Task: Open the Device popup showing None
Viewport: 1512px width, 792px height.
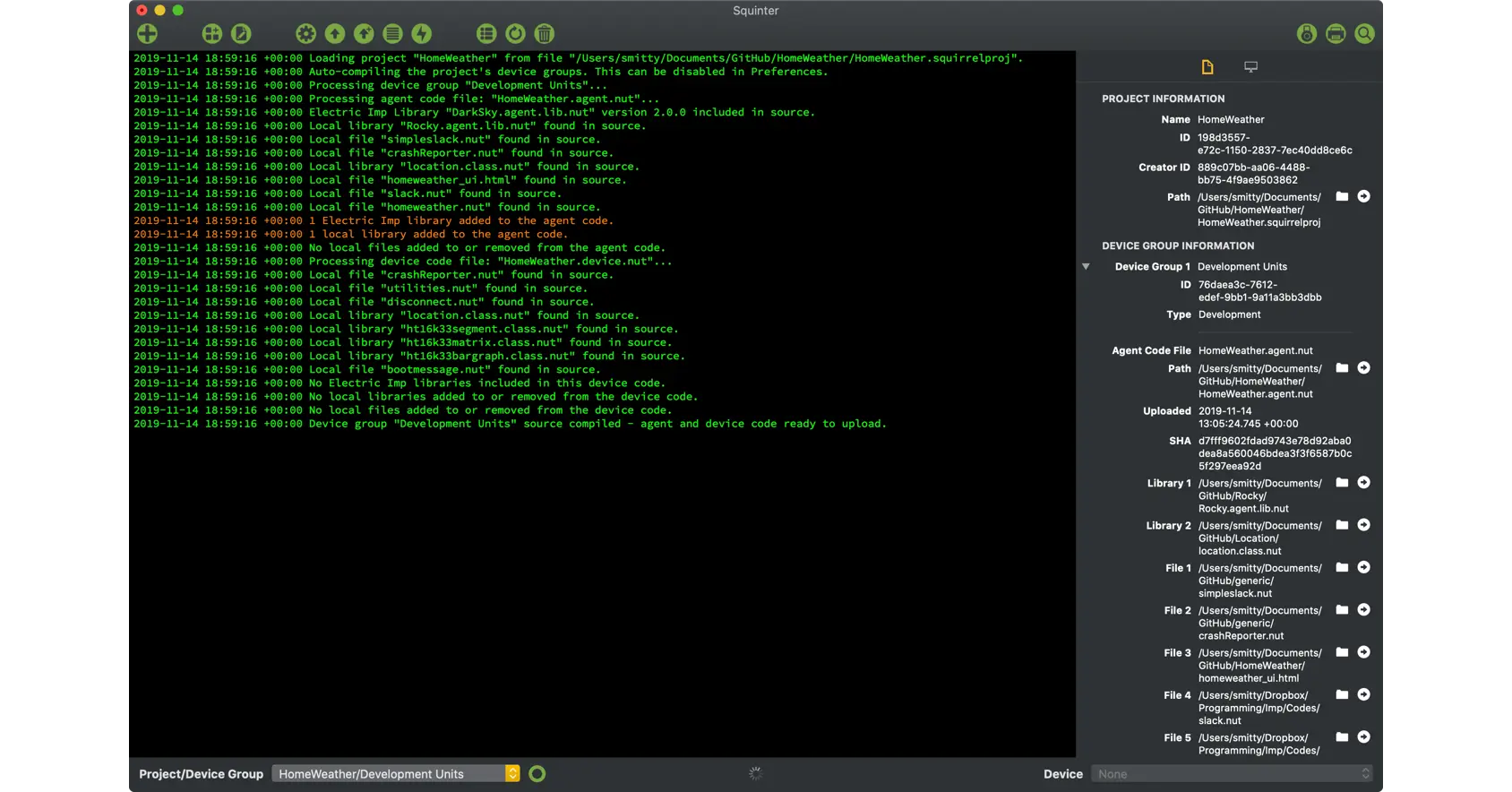Action: pyautogui.click(x=1232, y=774)
